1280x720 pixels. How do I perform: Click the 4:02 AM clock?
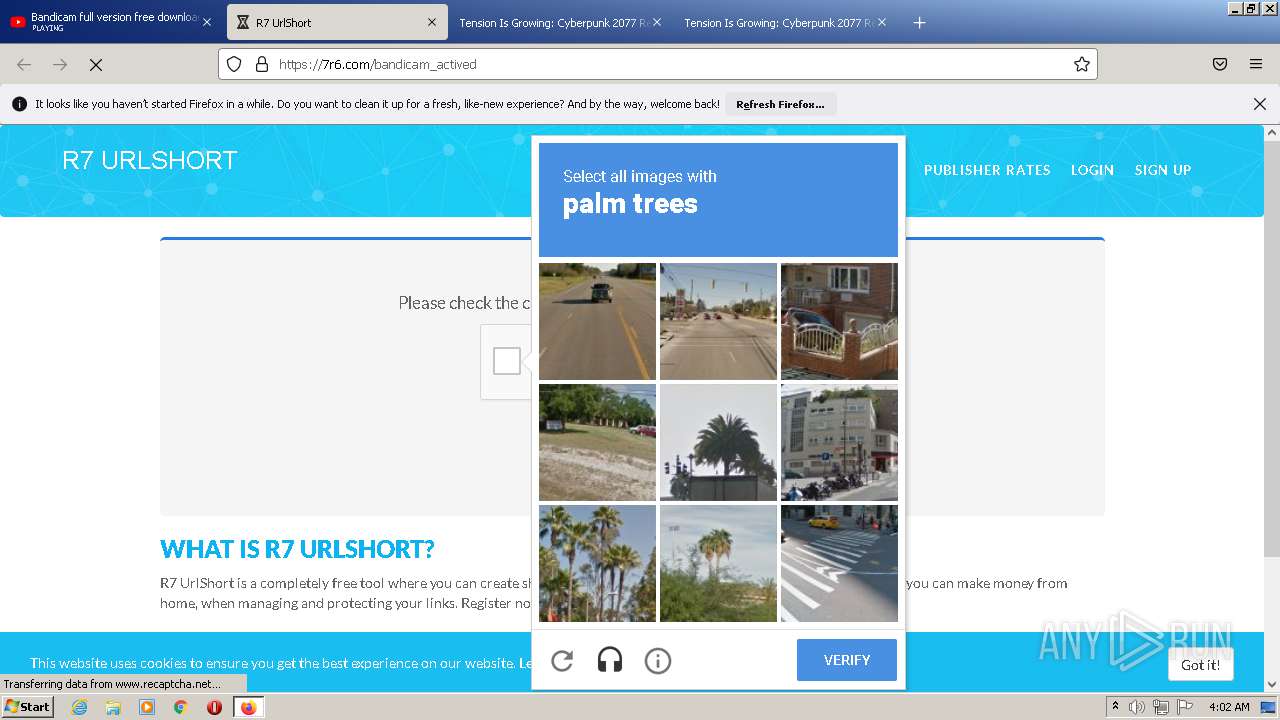(1229, 707)
